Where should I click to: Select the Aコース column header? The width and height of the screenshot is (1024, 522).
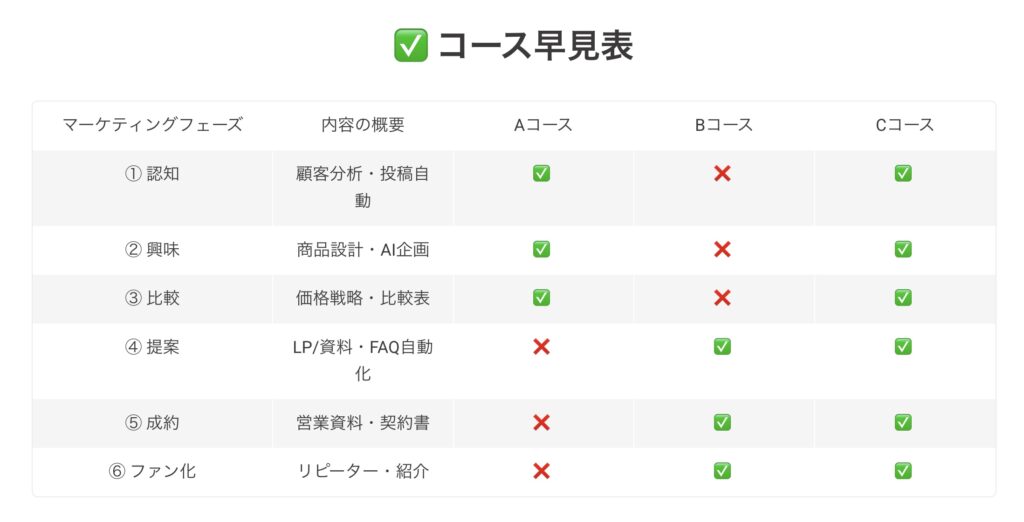tap(543, 125)
